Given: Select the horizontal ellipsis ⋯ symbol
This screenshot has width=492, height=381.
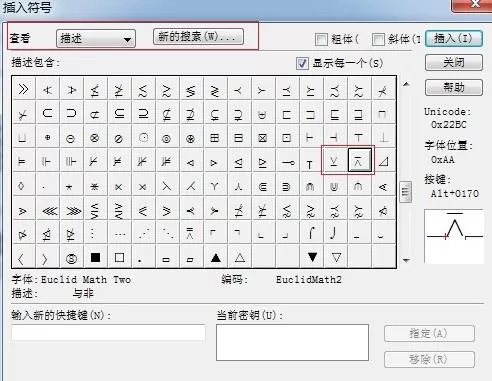Looking at the screenshot, I should (x=119, y=233).
